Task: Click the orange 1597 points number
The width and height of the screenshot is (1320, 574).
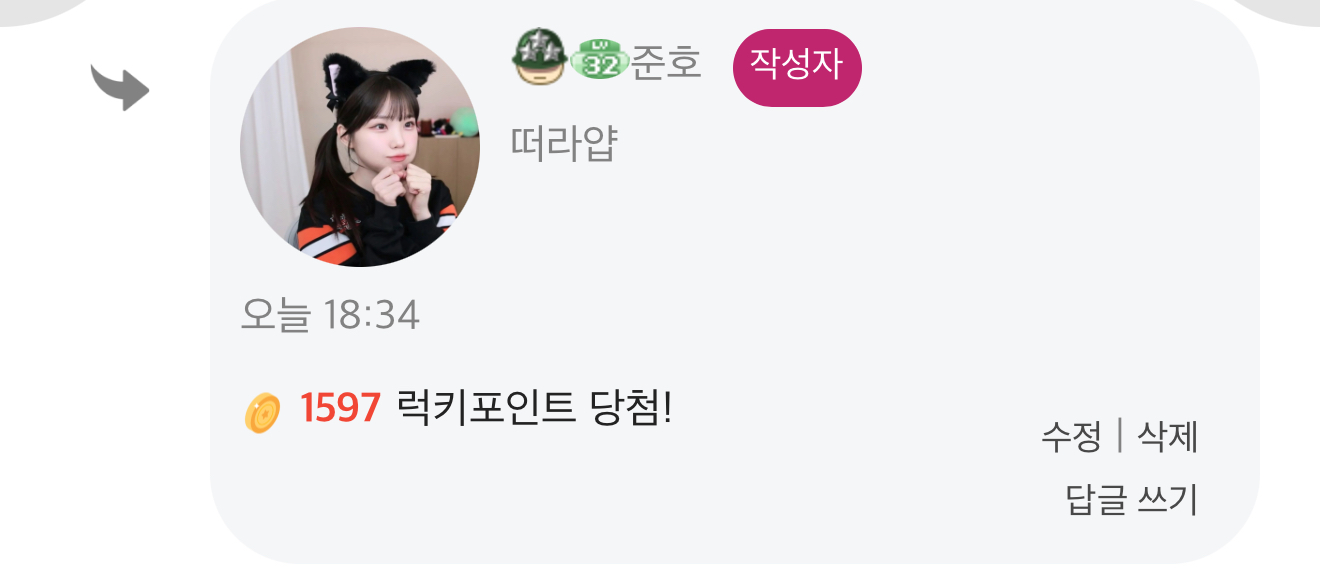Action: coord(340,408)
